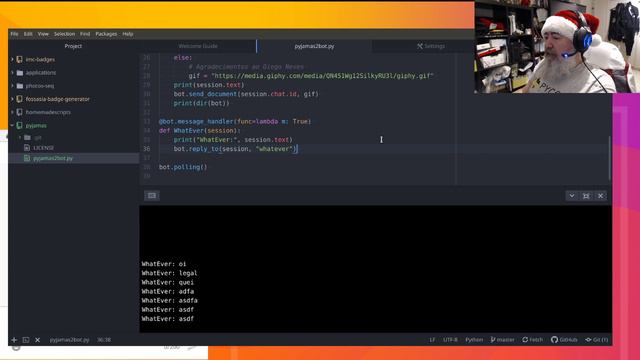
Task: Click terminal output line 'WhatEver: adfa'
Action: (x=168, y=291)
